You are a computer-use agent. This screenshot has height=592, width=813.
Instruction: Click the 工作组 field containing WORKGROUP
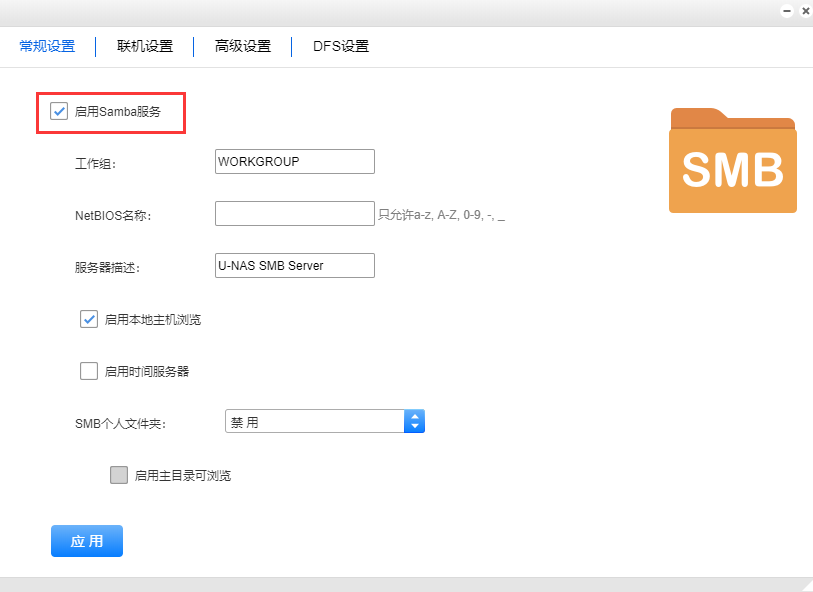tap(294, 162)
